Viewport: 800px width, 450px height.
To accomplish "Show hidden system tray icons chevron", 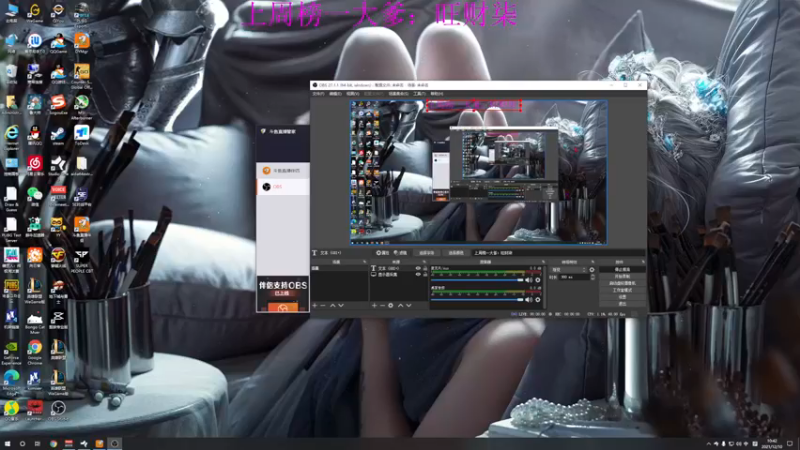I will click(x=708, y=444).
